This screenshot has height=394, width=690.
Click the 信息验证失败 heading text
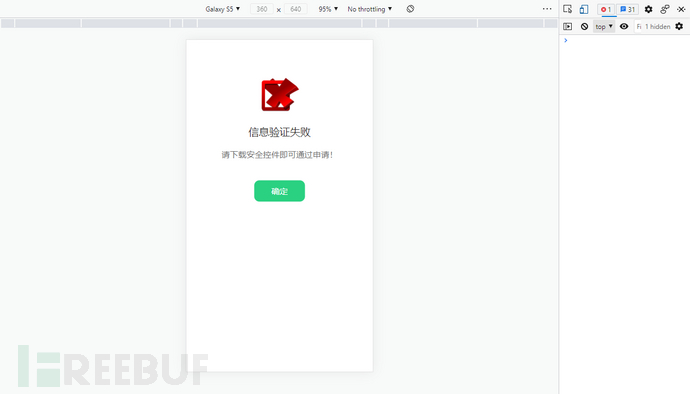click(x=279, y=132)
